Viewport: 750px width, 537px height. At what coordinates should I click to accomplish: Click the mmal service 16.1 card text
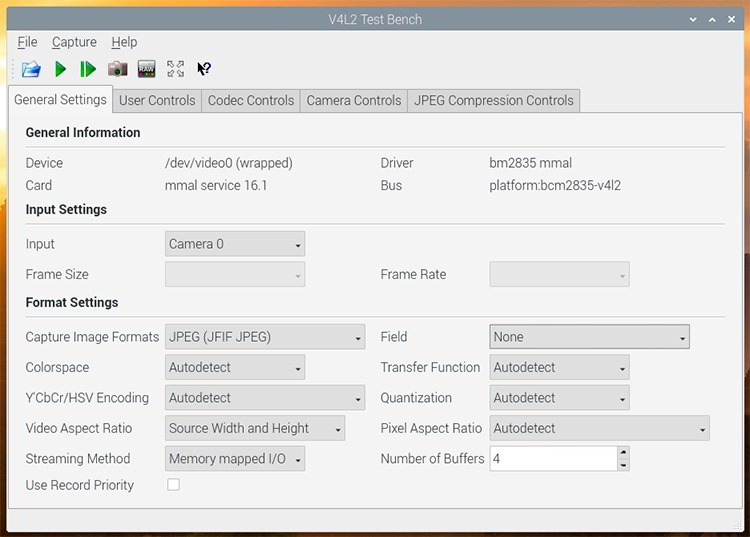pos(216,186)
